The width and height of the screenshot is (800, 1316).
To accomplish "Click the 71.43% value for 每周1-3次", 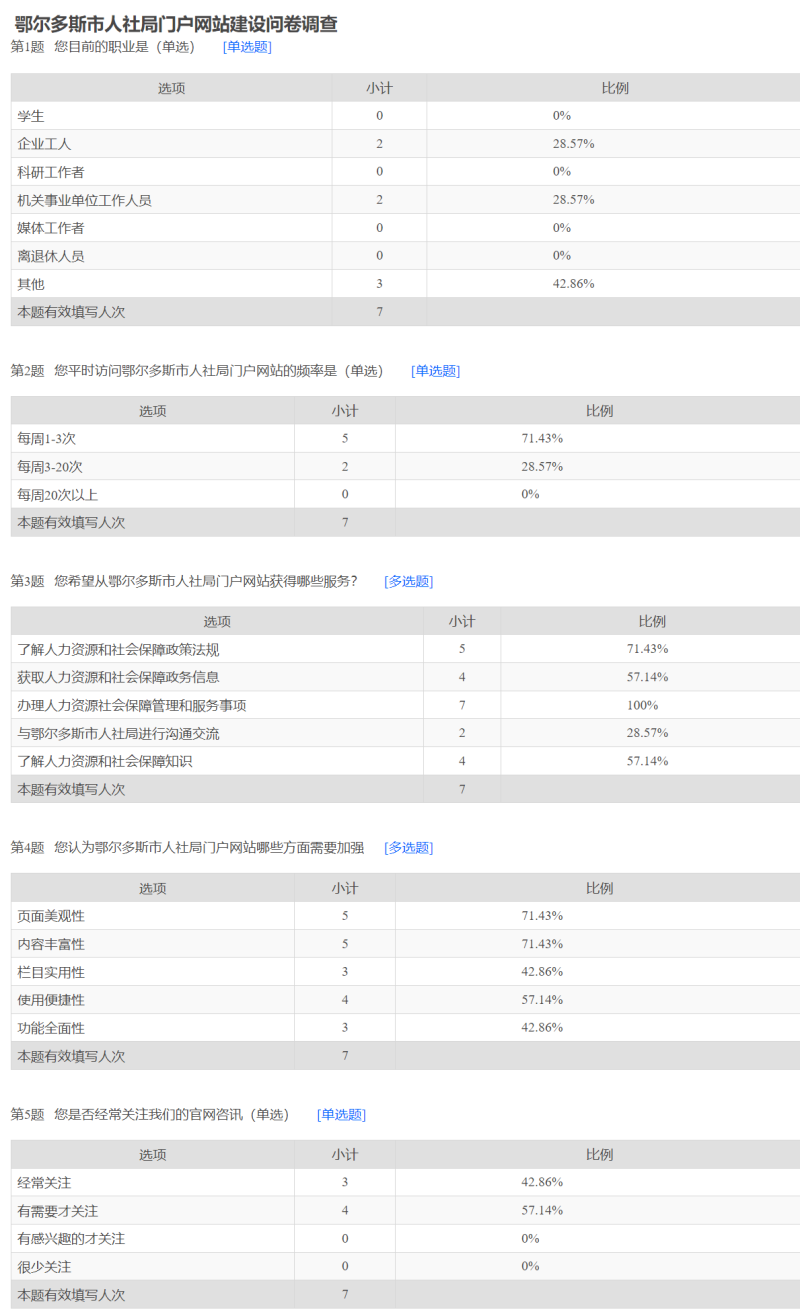I will 542,438.
